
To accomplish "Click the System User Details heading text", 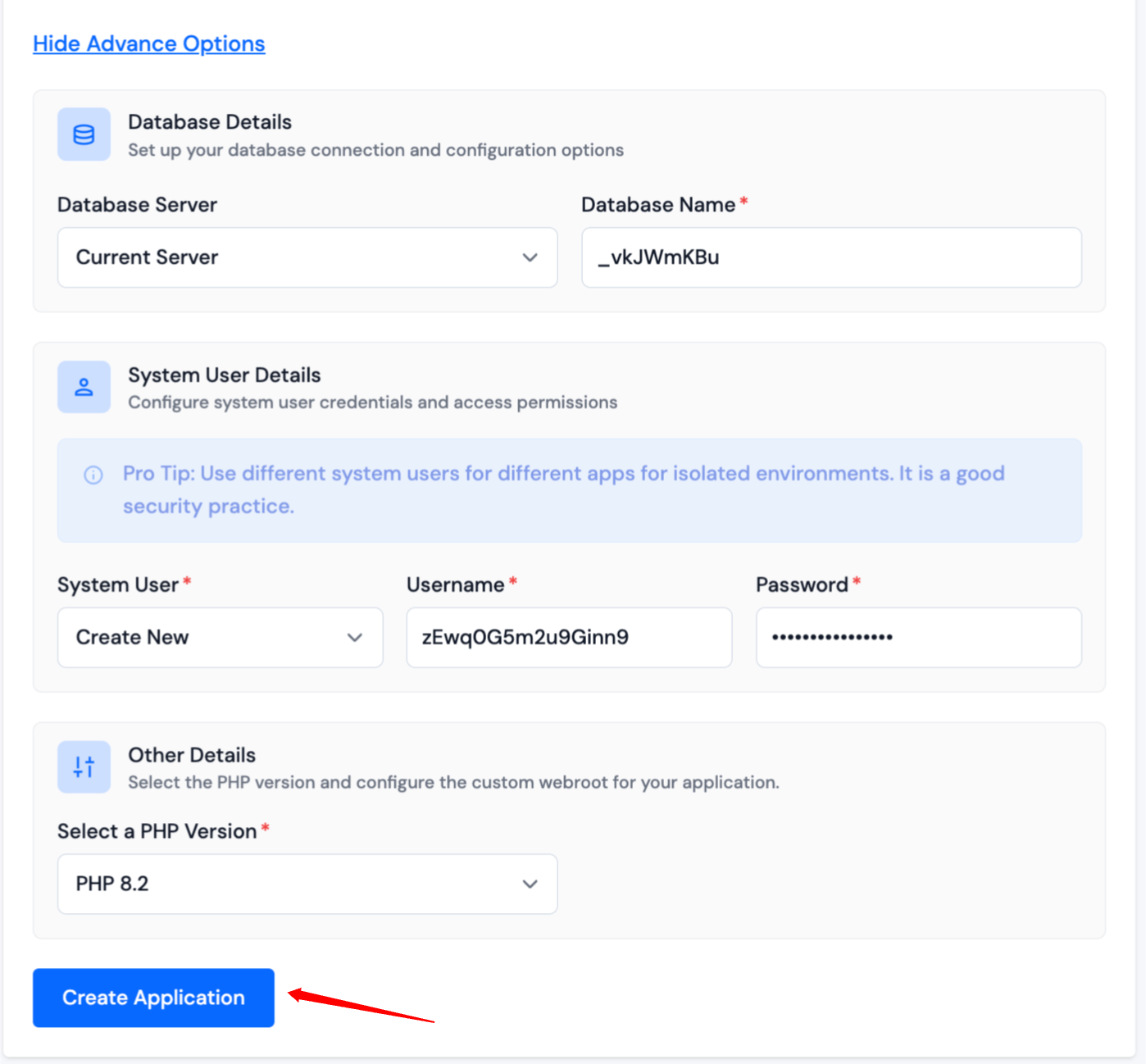I will click(225, 375).
